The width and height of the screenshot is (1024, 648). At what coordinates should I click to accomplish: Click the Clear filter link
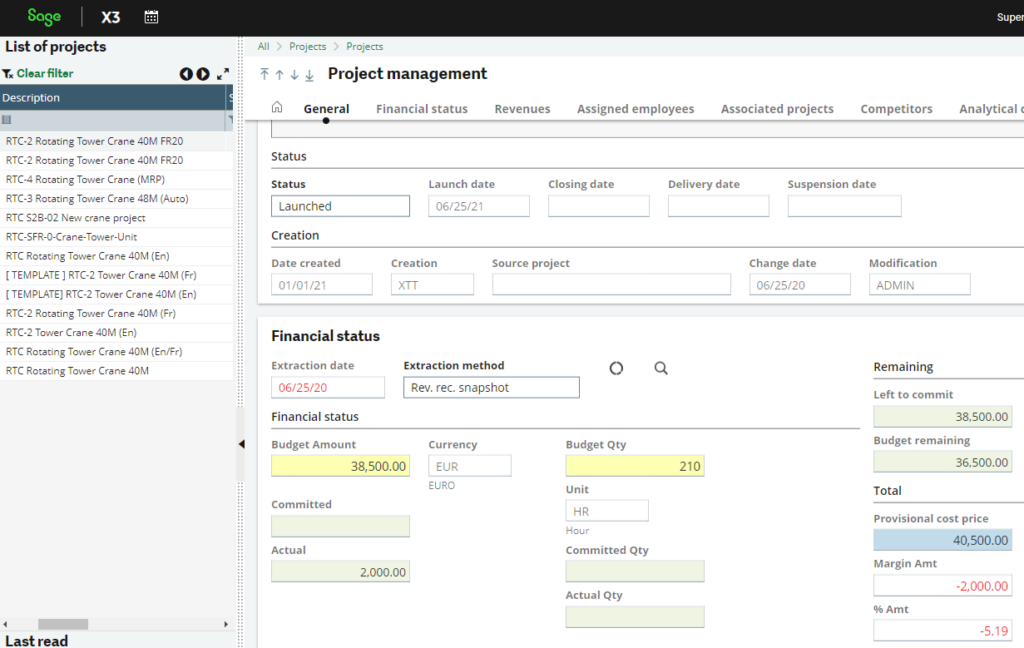coord(45,73)
